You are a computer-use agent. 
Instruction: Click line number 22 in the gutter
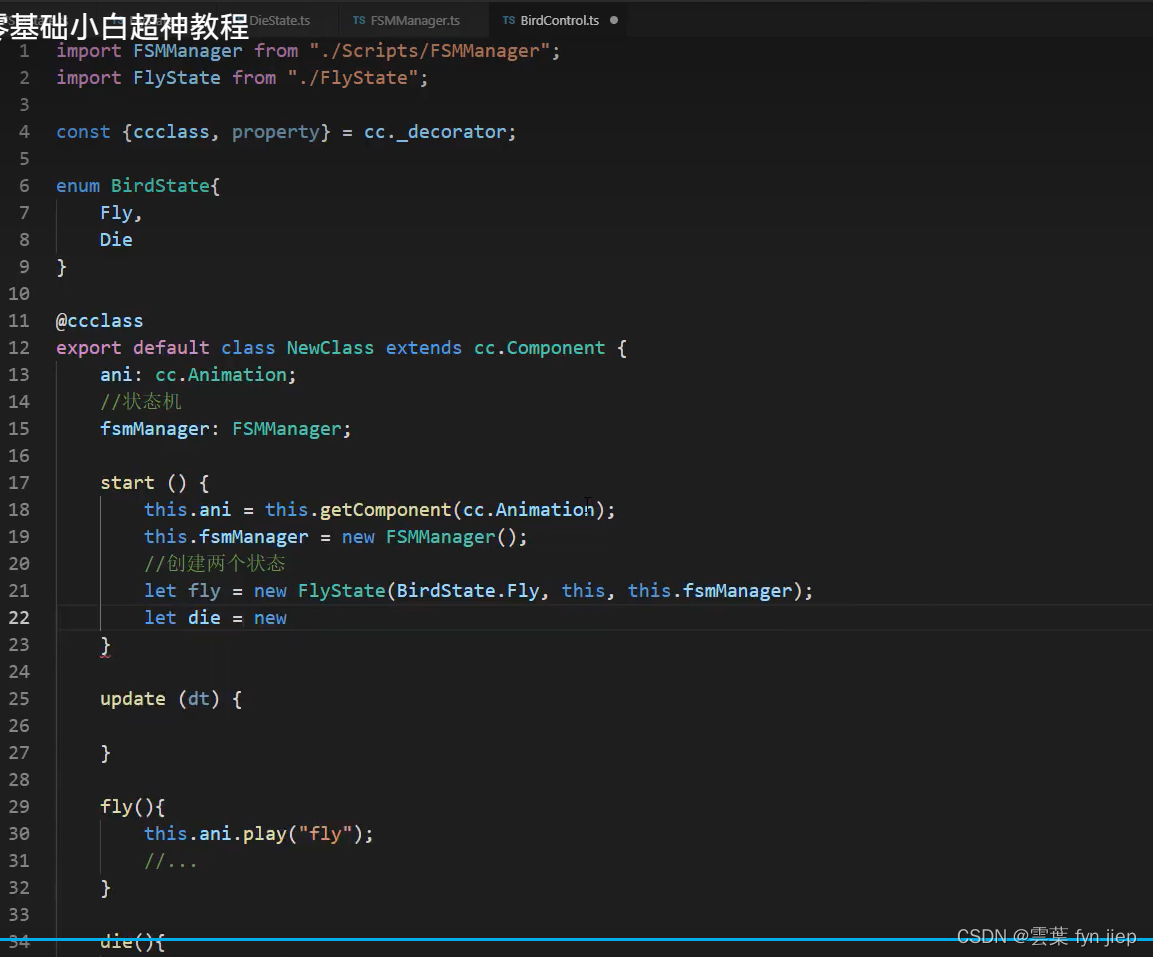pyautogui.click(x=19, y=618)
